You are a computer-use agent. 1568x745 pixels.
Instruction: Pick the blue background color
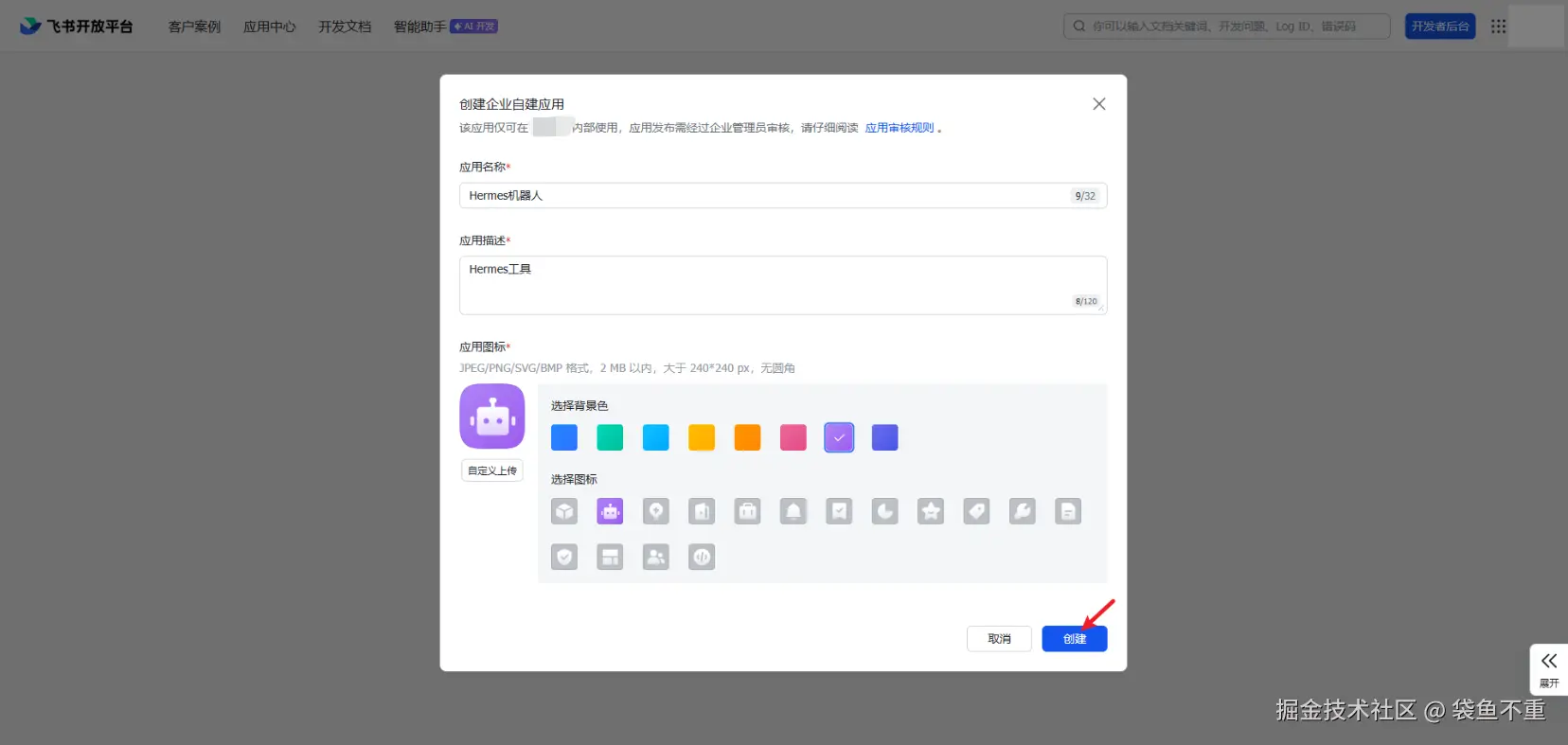point(564,437)
